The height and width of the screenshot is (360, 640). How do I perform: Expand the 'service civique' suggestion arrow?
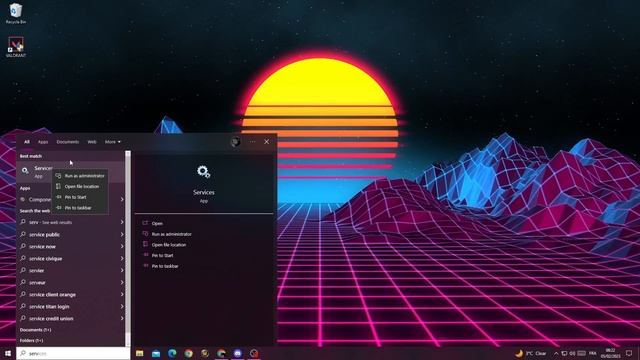click(122, 258)
